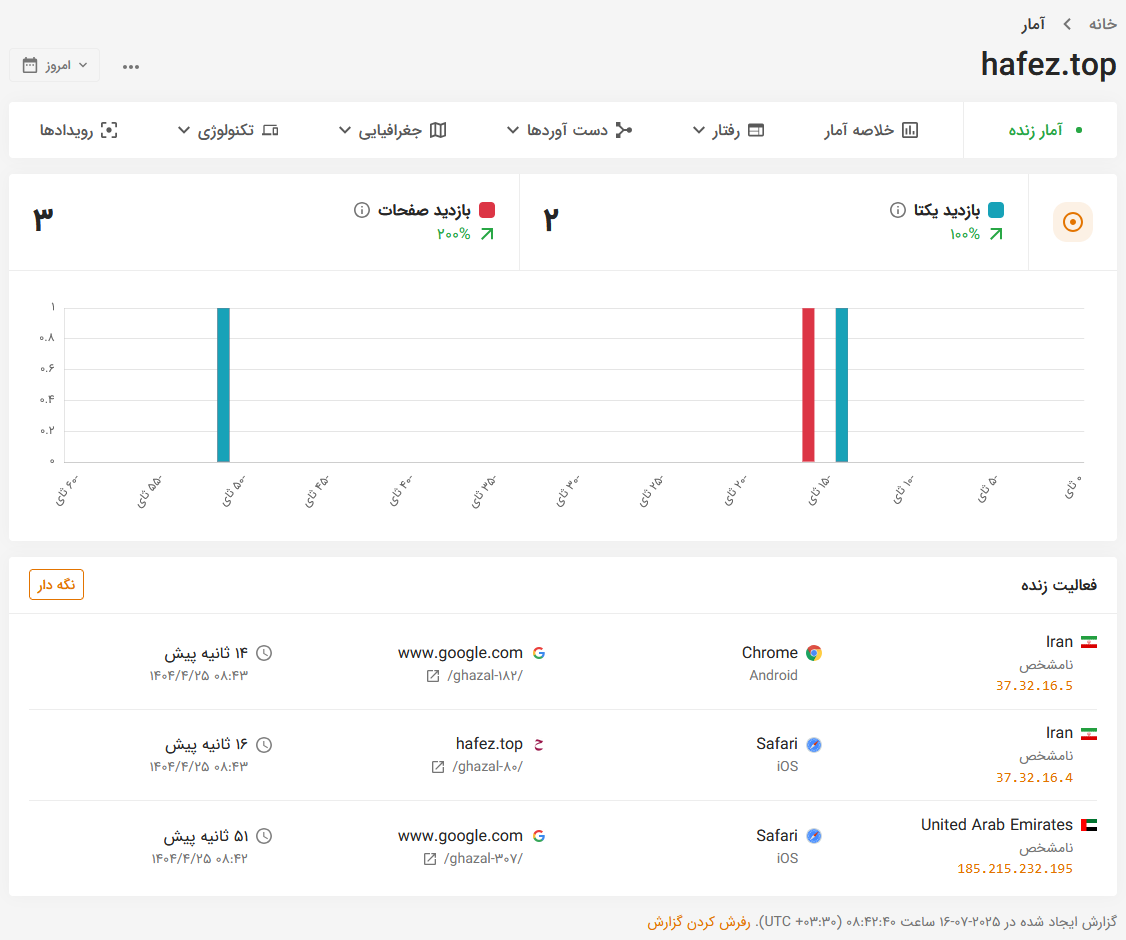Click the flow icon beside دست آوردها
Viewport: 1126px width, 940px height.
[x=624, y=130]
